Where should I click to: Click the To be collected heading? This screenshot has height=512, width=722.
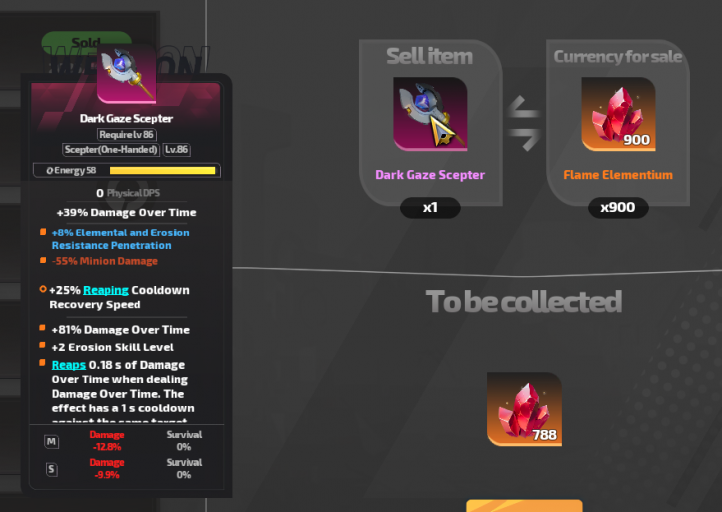524,302
